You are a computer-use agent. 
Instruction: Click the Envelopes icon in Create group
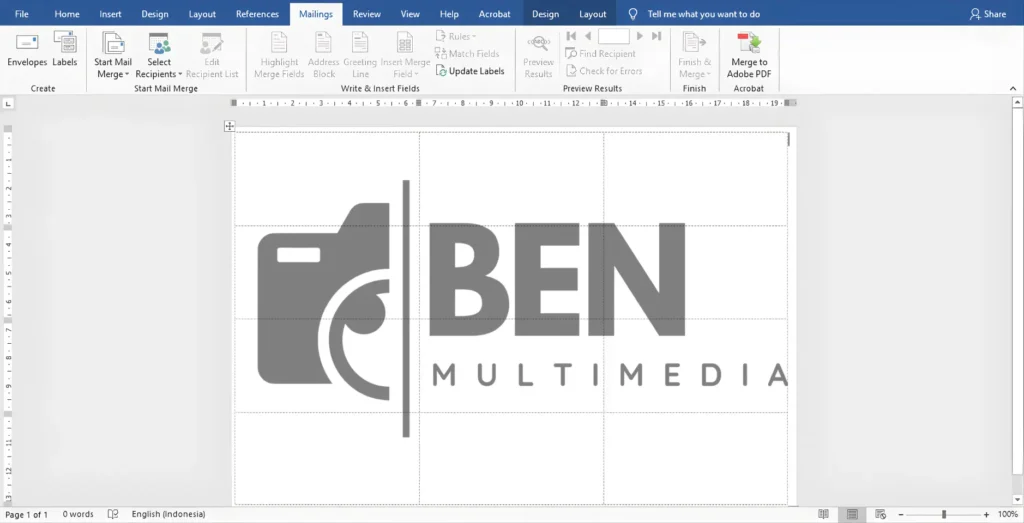[x=27, y=42]
